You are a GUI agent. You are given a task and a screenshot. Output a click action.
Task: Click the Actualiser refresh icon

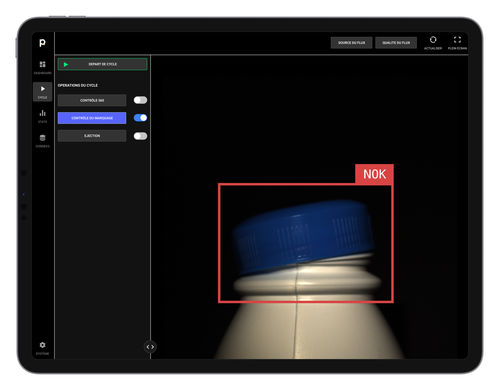433,40
